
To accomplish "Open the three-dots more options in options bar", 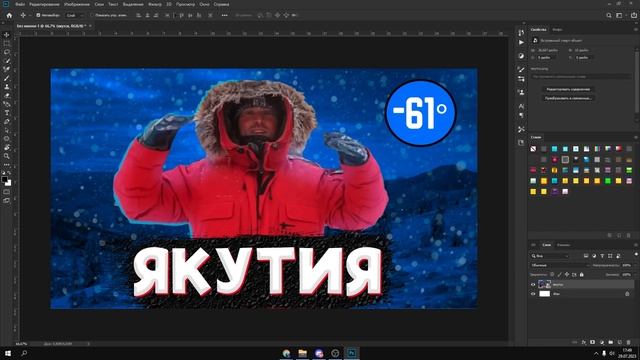I will click(224, 15).
